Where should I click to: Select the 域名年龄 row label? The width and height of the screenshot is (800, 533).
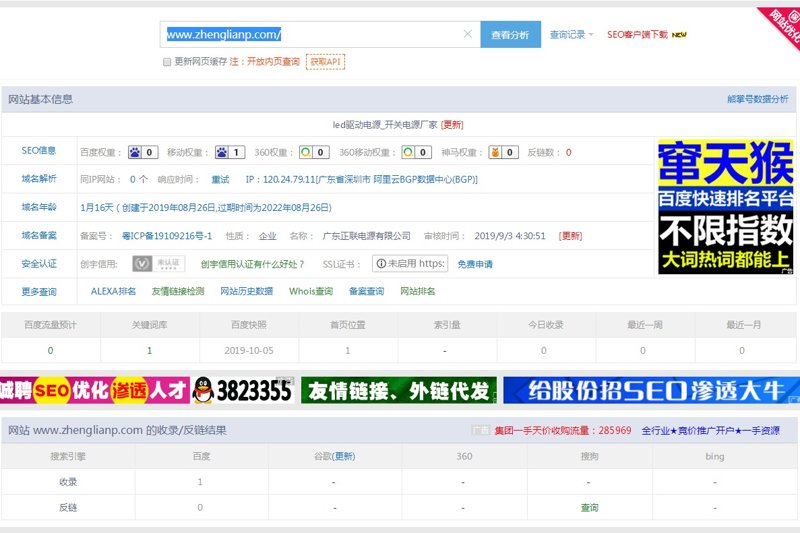tap(39, 207)
